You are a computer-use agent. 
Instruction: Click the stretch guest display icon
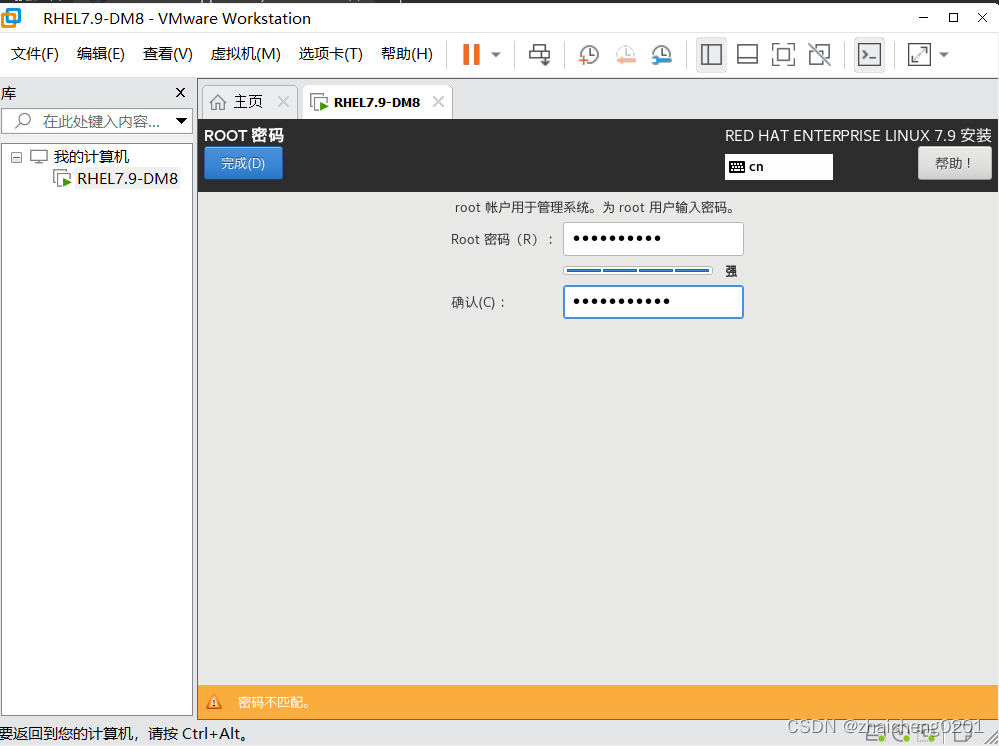[919, 55]
